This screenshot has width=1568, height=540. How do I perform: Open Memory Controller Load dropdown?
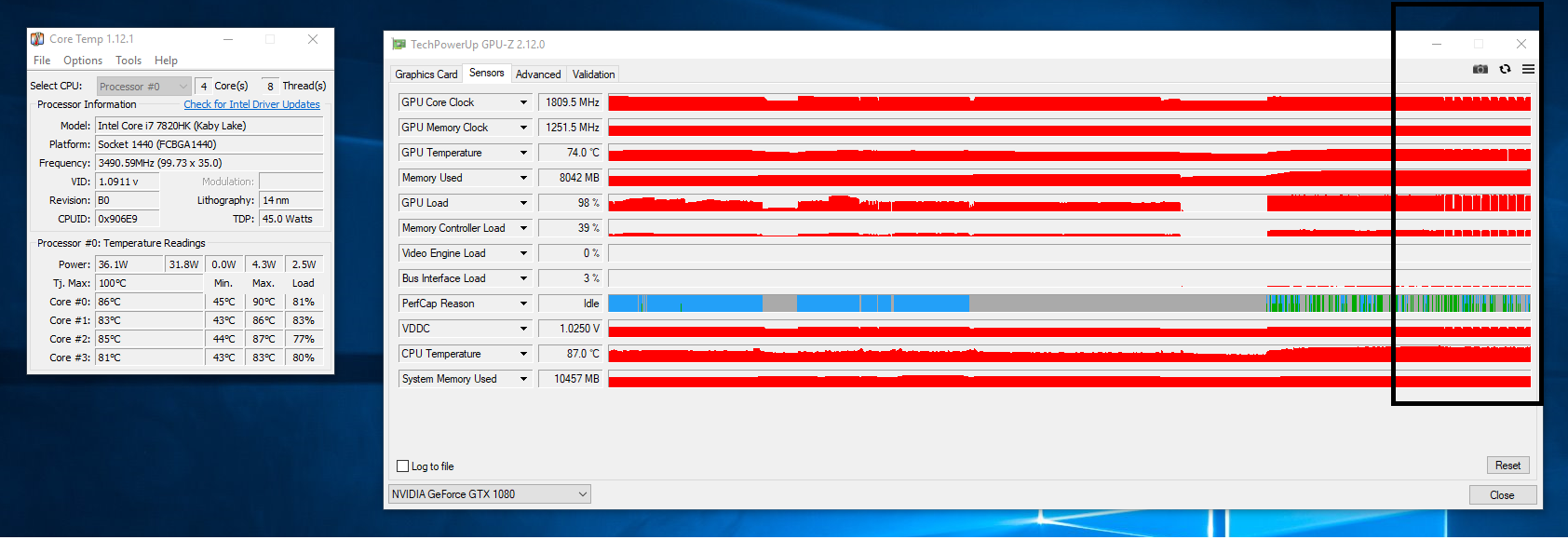pyautogui.click(x=523, y=228)
